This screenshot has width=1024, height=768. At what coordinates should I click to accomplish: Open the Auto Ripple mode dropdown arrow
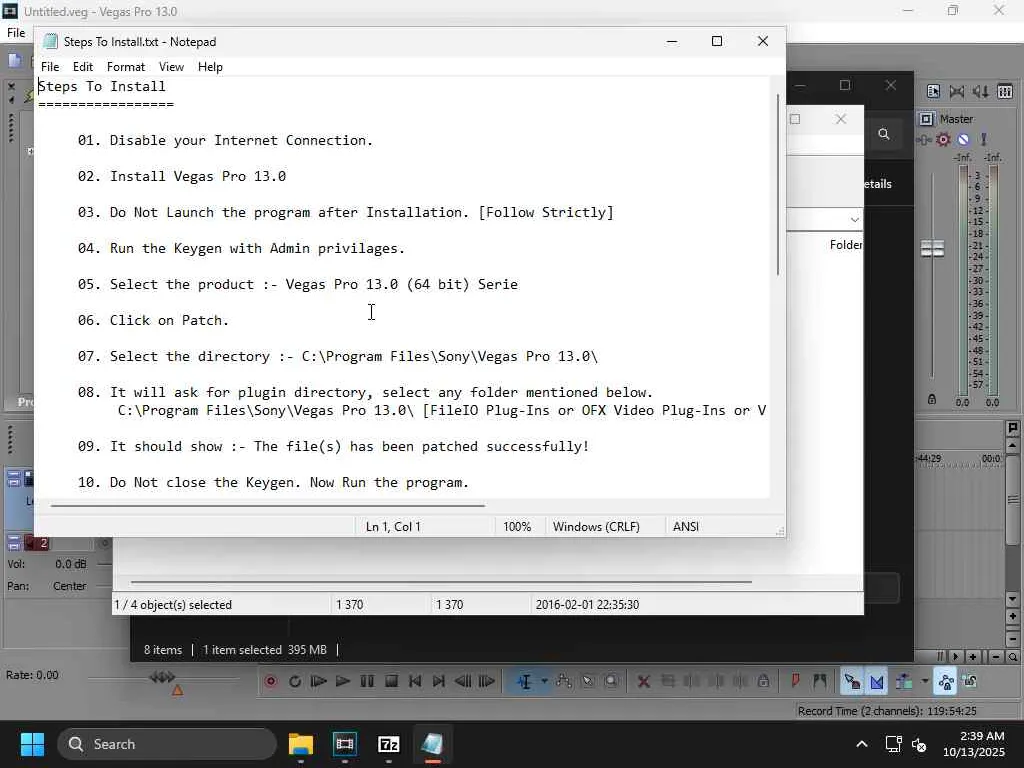tap(924, 682)
